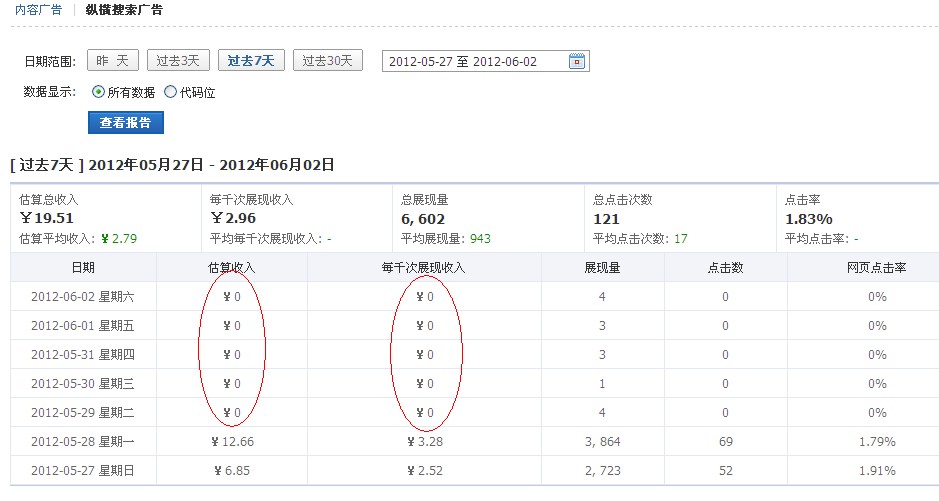The height and width of the screenshot is (501, 939).
Task: Click the 1.91% click rate cell
Action: point(877,470)
